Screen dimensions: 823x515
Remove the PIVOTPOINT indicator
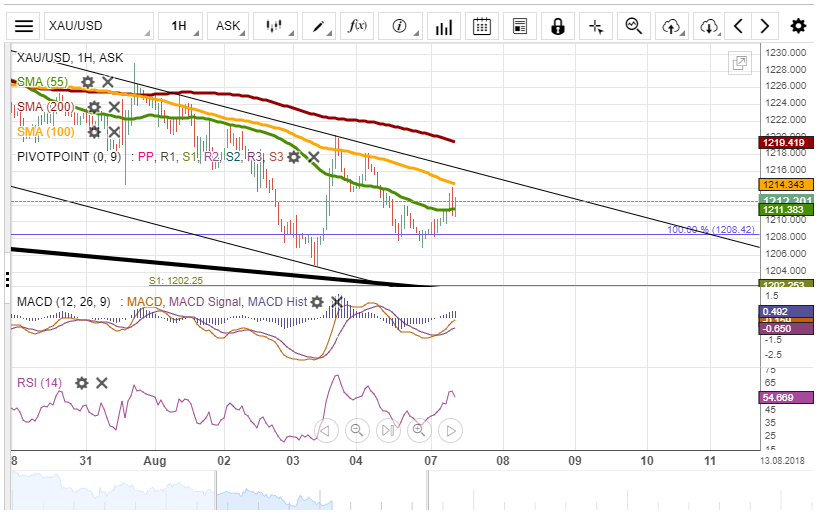[314, 157]
